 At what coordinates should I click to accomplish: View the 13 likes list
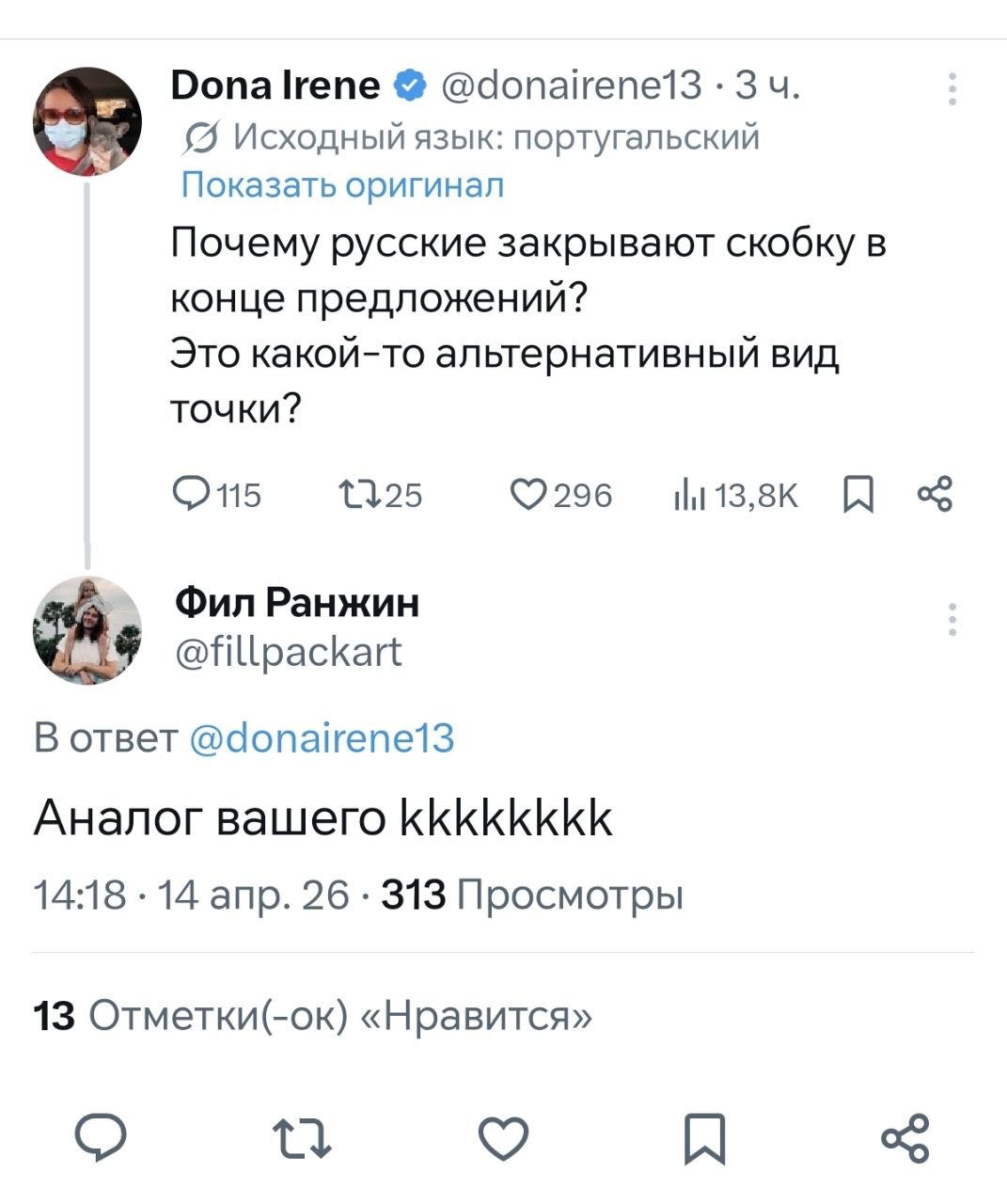click(x=313, y=1016)
